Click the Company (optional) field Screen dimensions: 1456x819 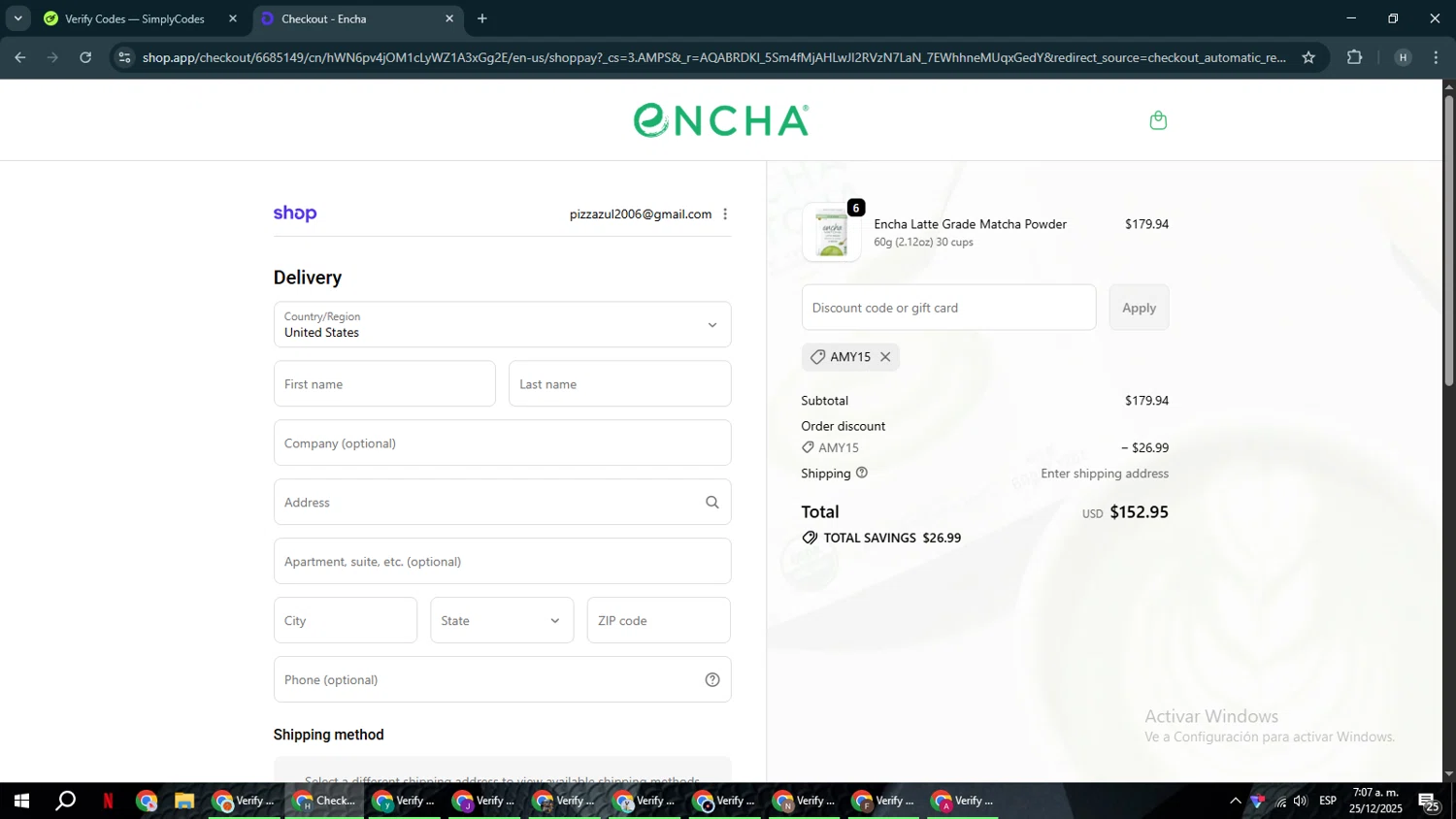(502, 442)
